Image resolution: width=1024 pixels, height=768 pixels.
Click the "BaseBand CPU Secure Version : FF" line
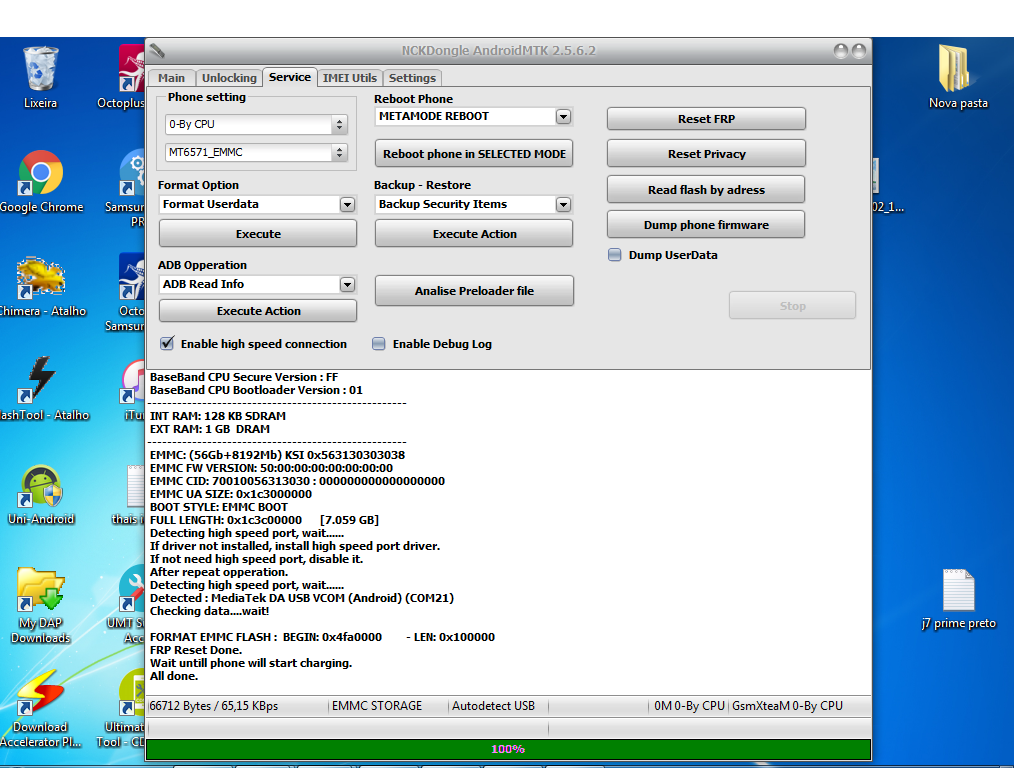tap(244, 377)
